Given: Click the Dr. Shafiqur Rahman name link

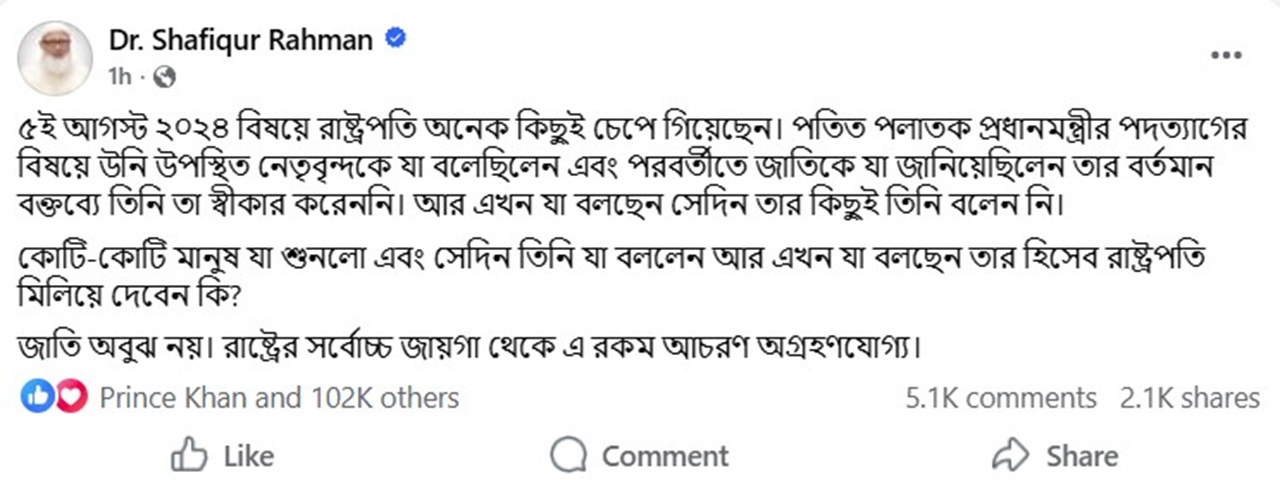Looking at the screenshot, I should [240, 40].
